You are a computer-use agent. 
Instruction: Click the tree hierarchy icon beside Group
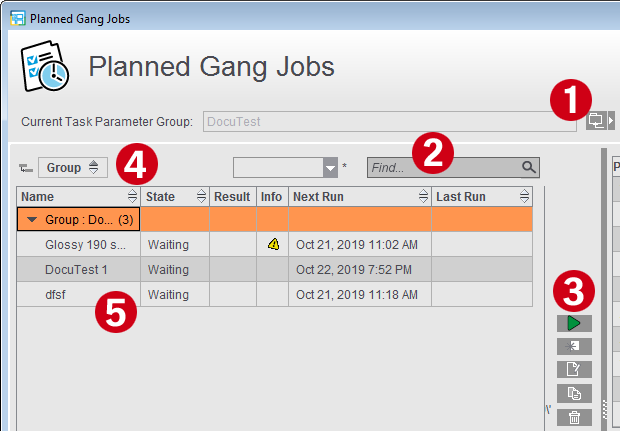(25, 169)
